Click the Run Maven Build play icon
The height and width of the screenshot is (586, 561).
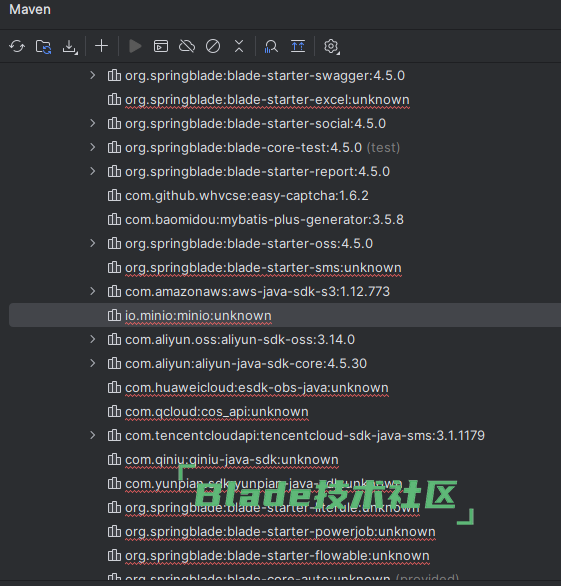pyautogui.click(x=135, y=46)
